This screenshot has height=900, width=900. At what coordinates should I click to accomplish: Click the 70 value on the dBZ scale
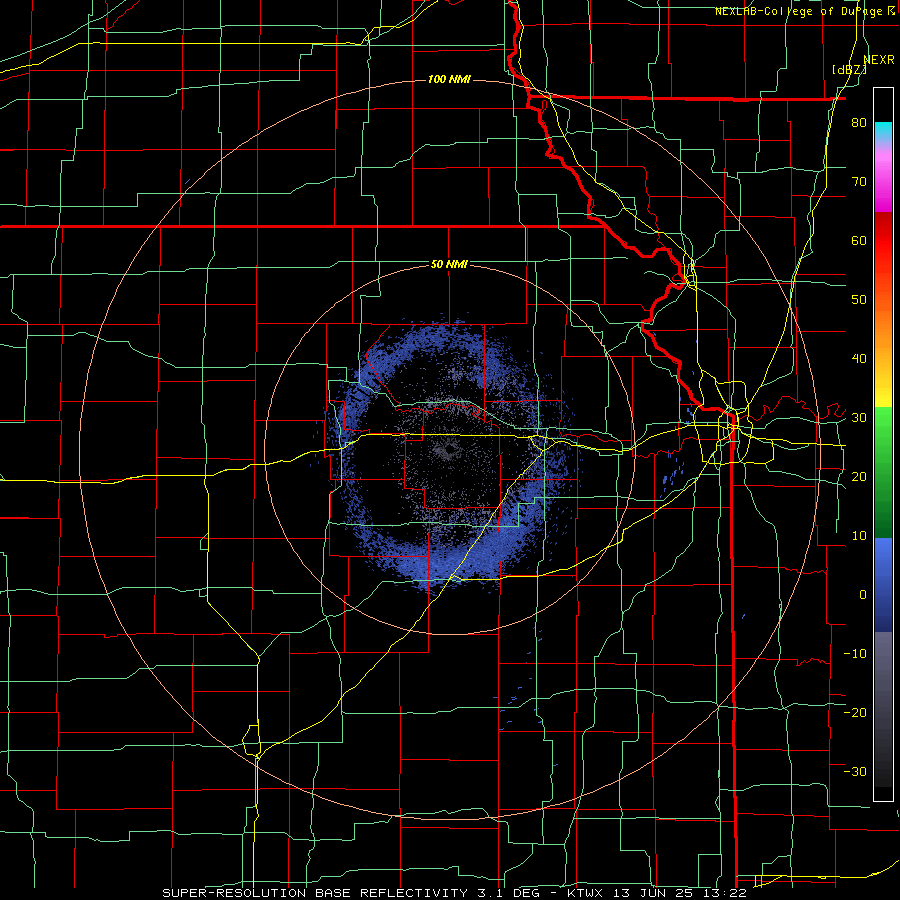(859, 182)
